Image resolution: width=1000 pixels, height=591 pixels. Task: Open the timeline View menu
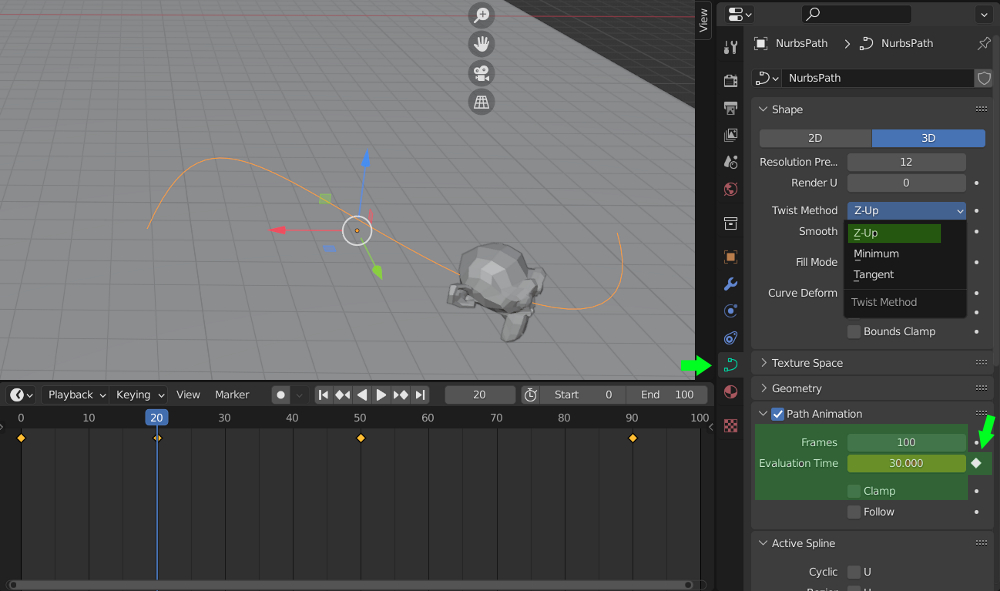pos(188,395)
